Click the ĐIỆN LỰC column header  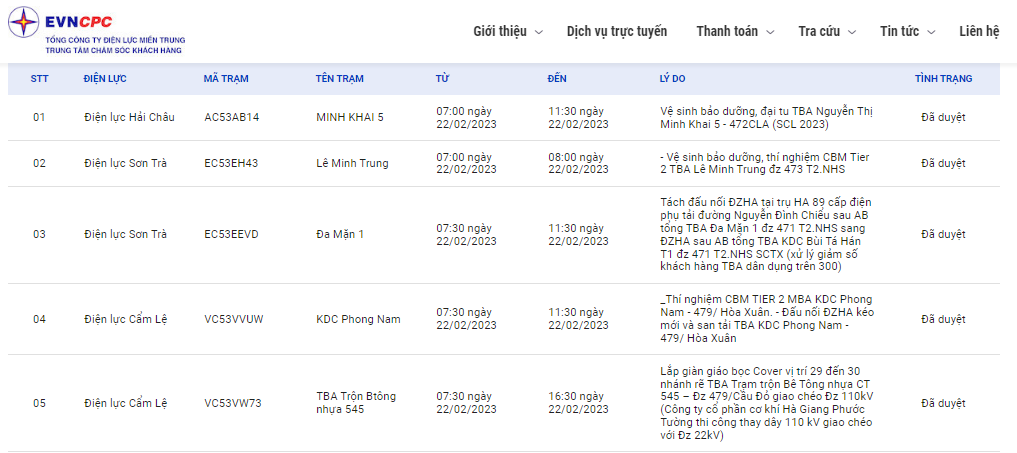(x=105, y=79)
